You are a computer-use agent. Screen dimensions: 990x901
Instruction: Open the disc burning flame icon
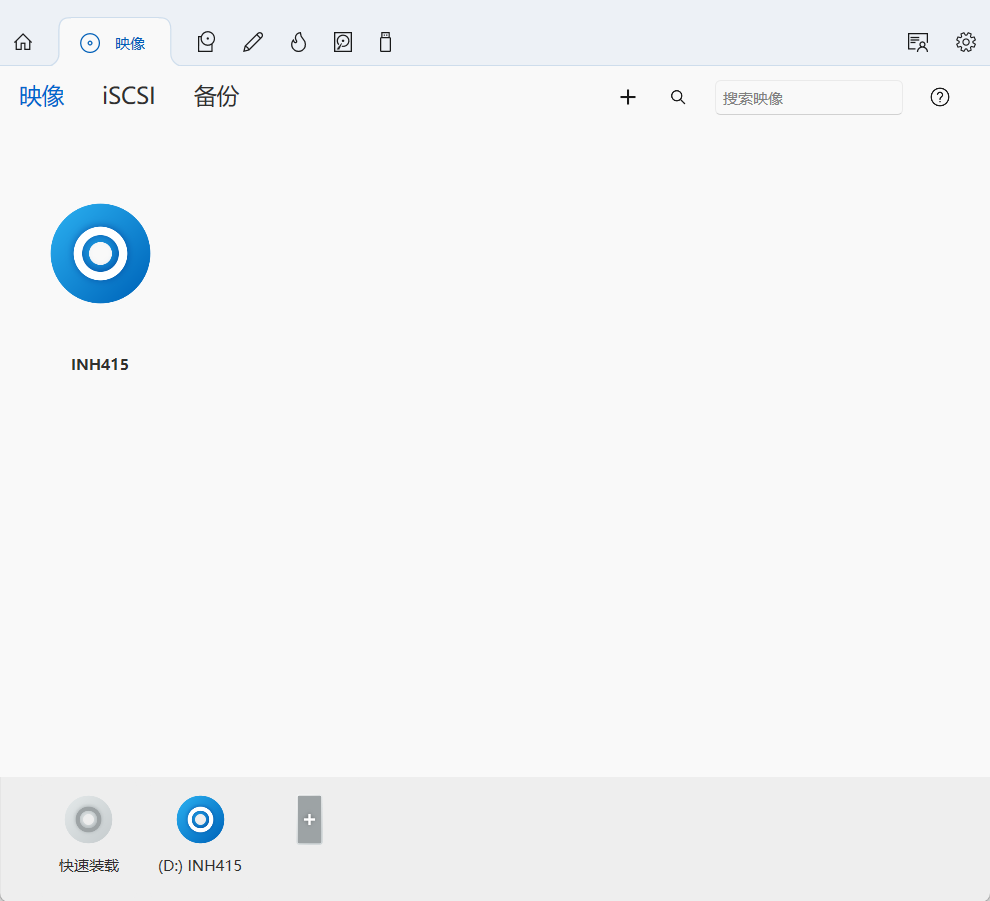[x=298, y=42]
